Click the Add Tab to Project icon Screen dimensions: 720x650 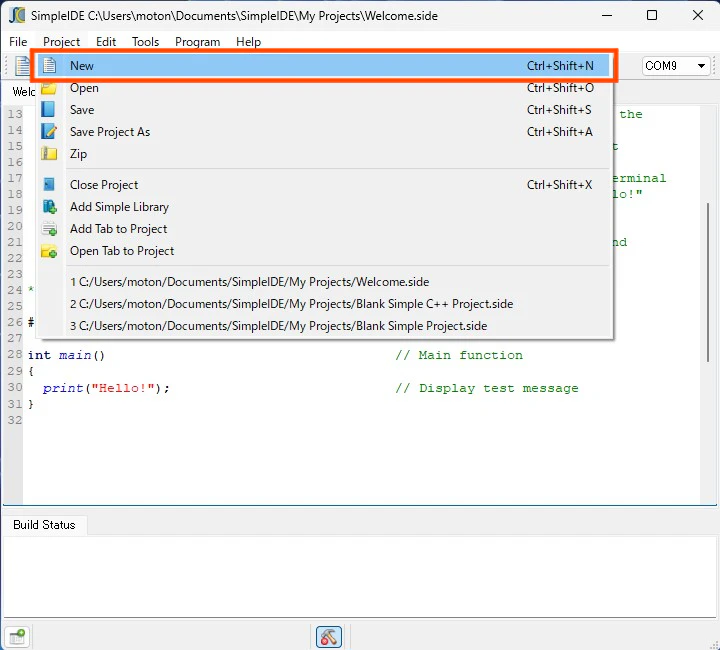(x=50, y=229)
